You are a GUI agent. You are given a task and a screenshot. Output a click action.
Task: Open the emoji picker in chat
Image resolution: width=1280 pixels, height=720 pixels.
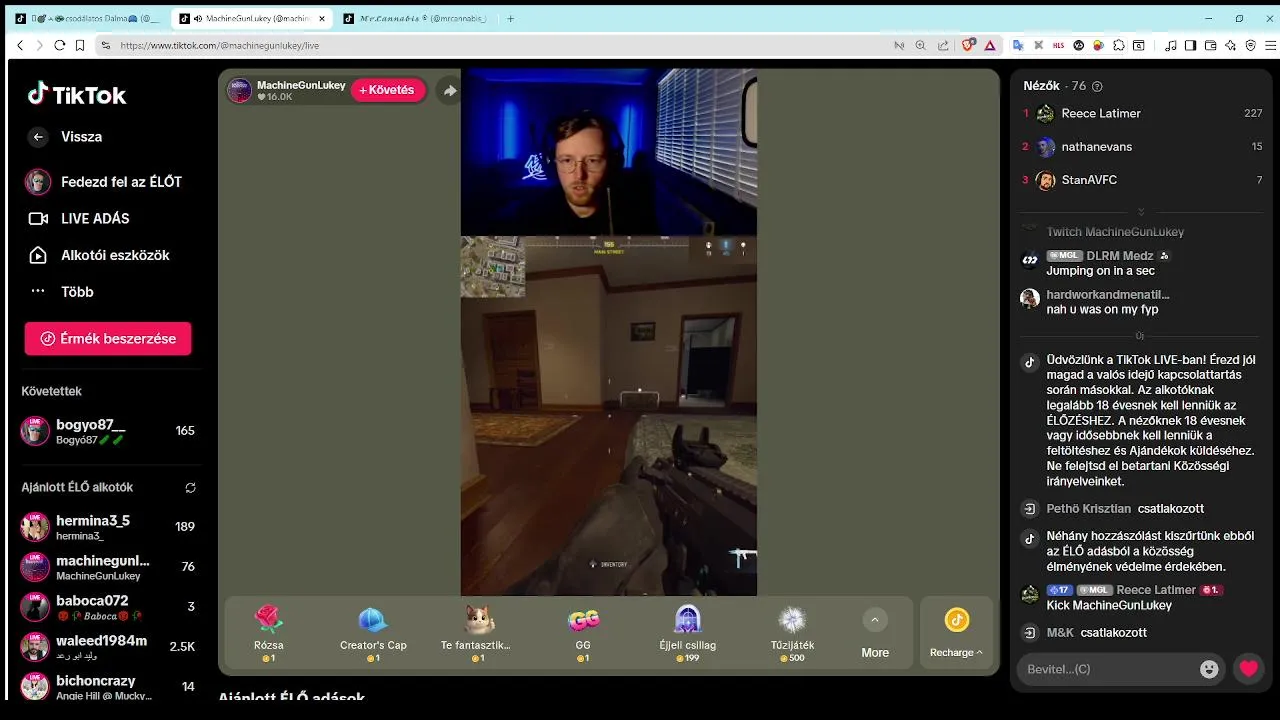[1209, 669]
